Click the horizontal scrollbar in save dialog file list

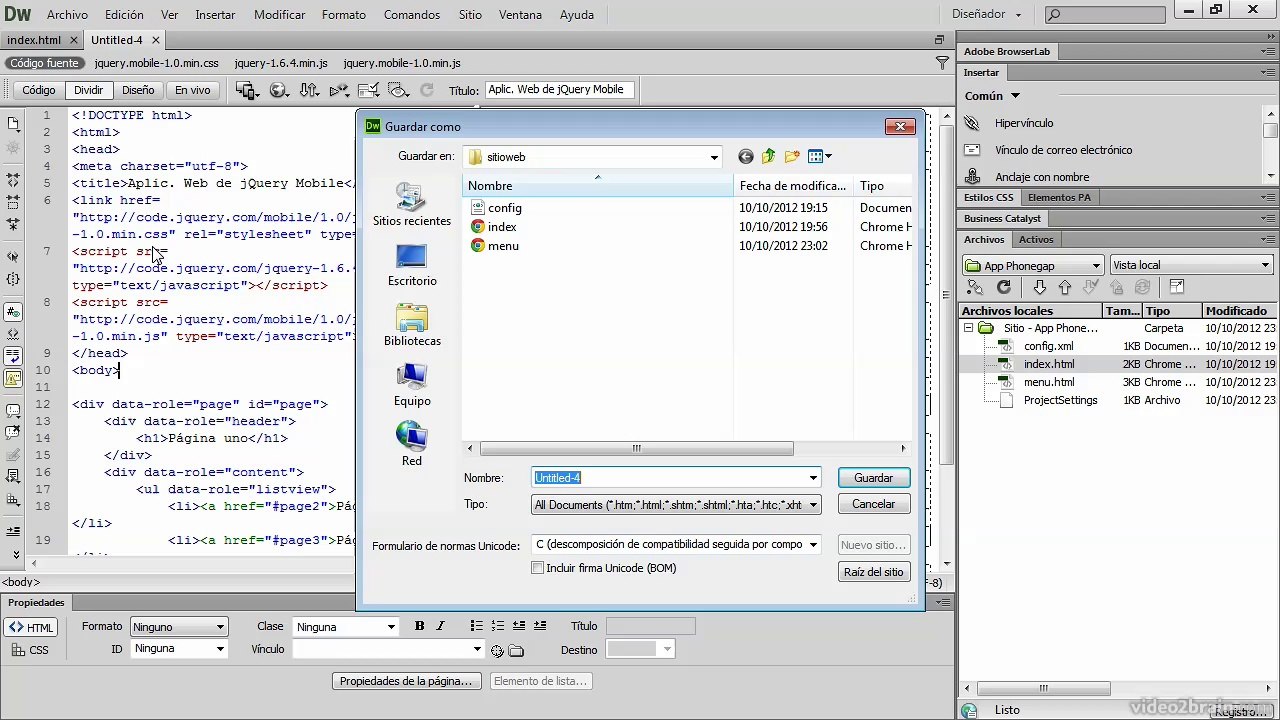[x=636, y=448]
